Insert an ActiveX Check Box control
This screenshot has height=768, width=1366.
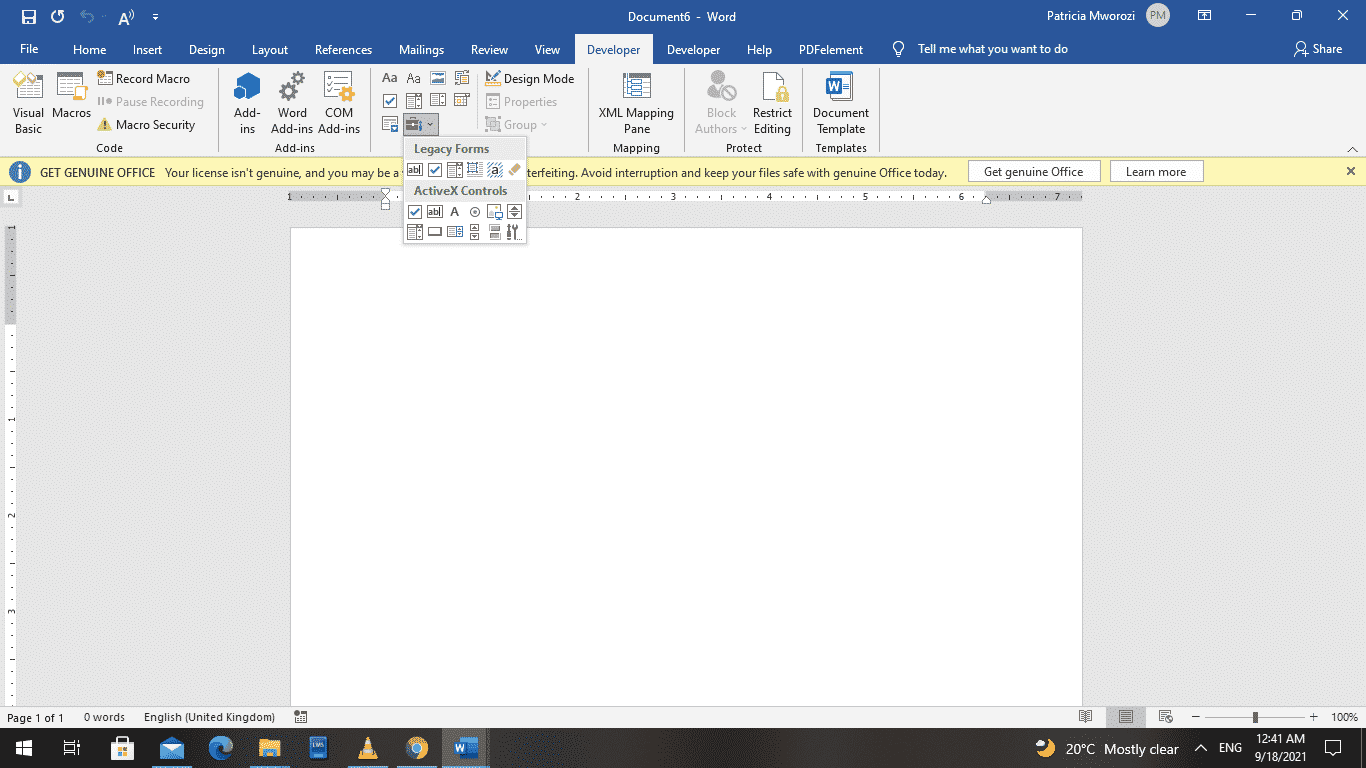[x=414, y=211]
